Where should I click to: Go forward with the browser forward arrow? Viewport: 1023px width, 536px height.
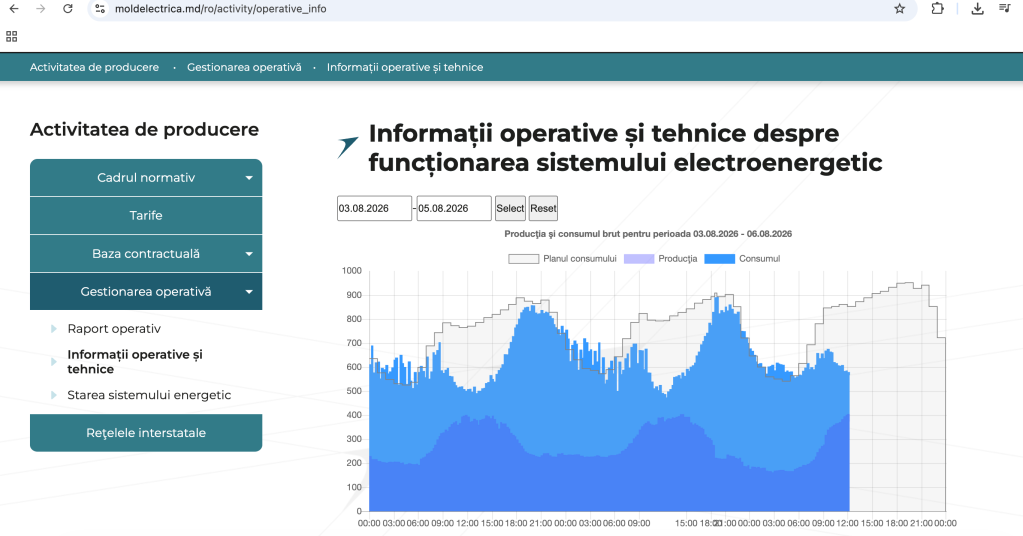tap(40, 8)
